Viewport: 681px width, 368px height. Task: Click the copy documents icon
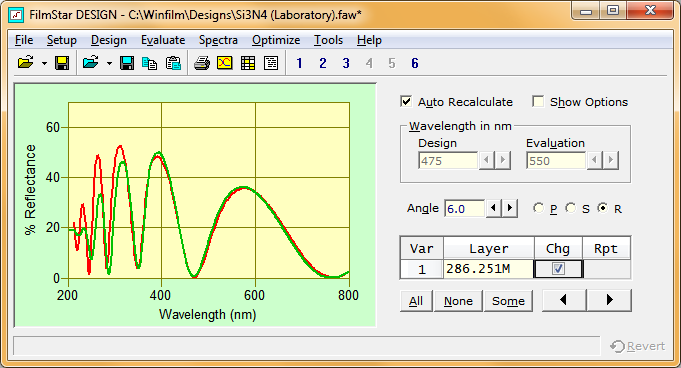pyautogui.click(x=150, y=63)
